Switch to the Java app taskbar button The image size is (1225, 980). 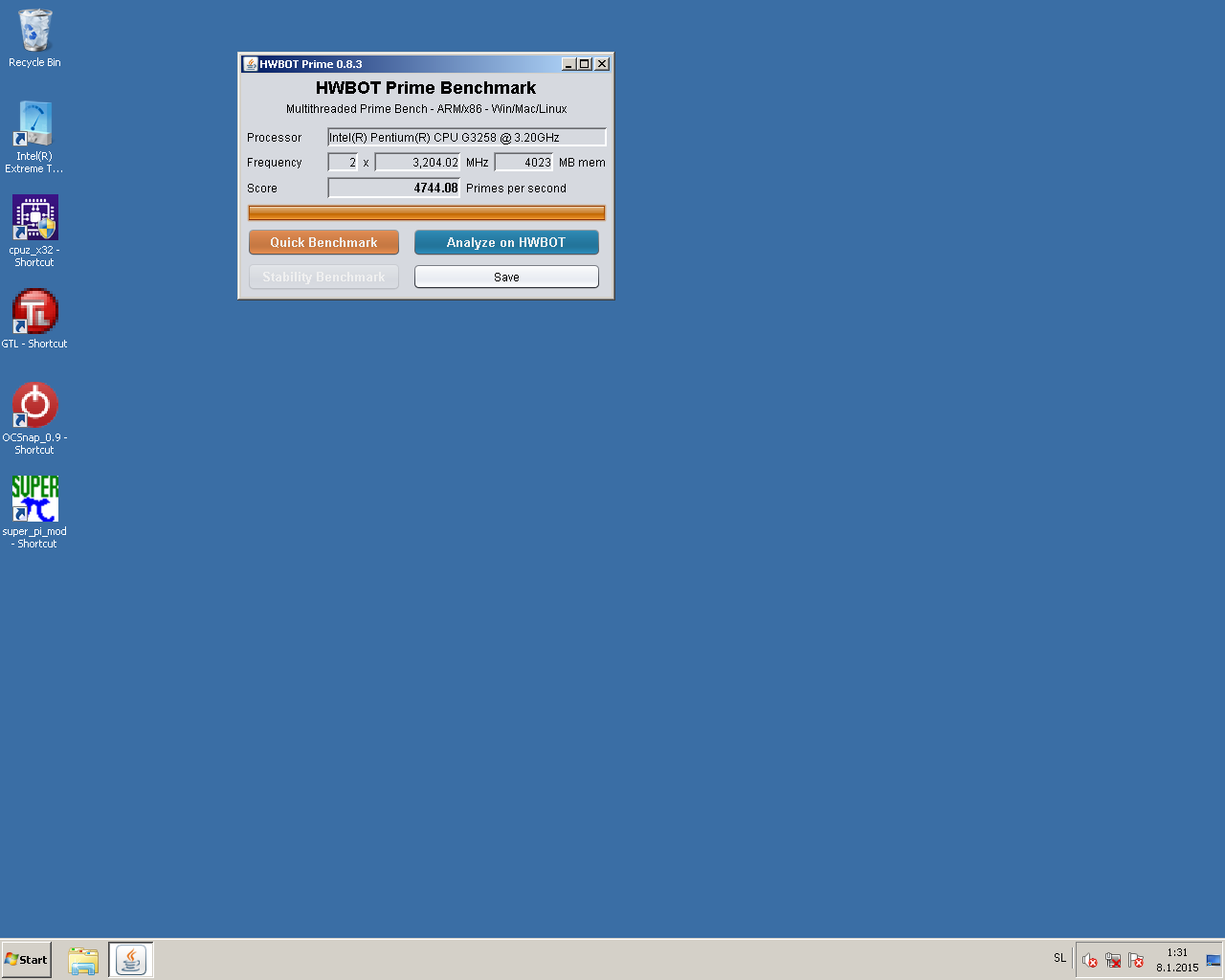[x=131, y=960]
